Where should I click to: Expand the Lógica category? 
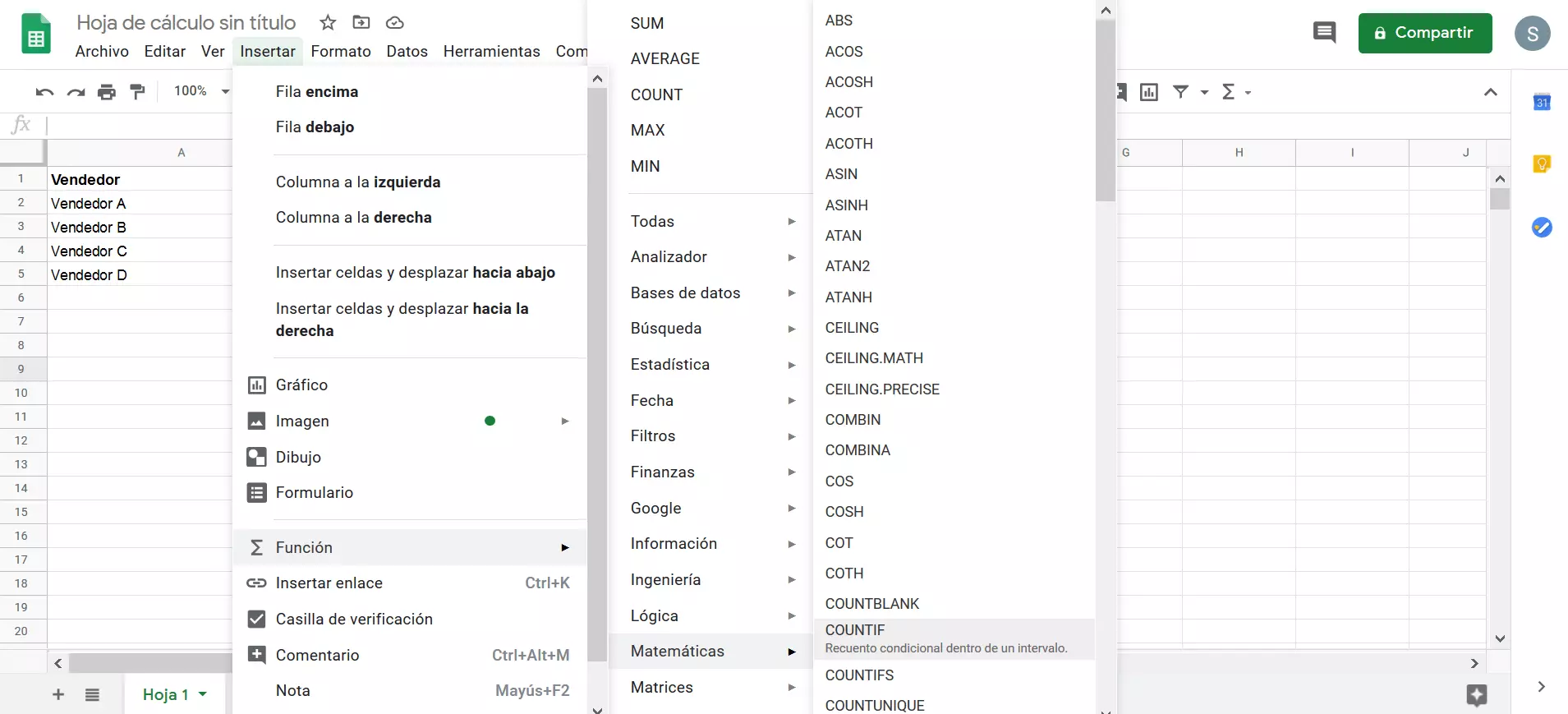click(711, 615)
